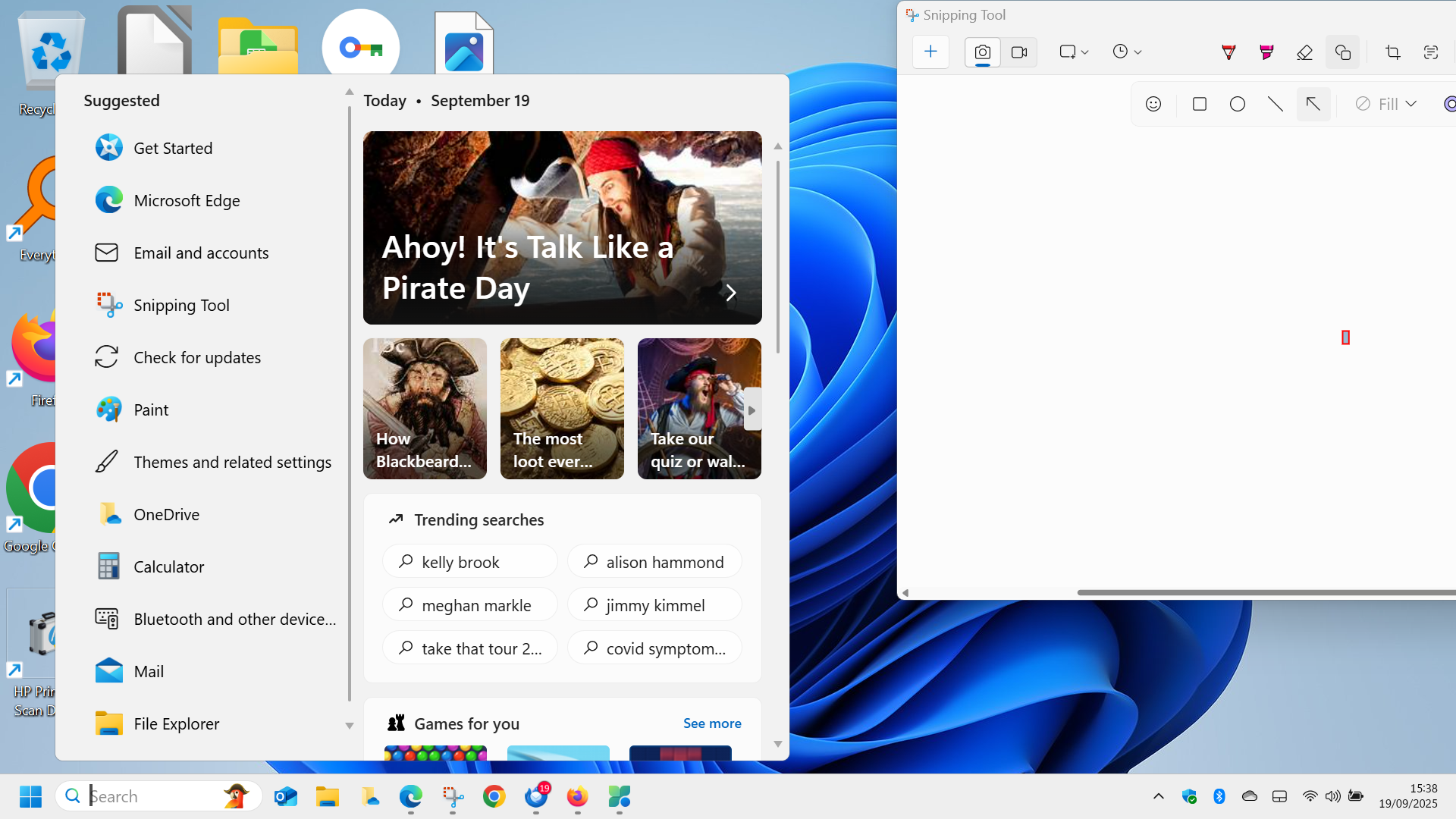Toggle snapshot camera mode on
Viewport: 1456px width, 819px height.
pos(982,52)
